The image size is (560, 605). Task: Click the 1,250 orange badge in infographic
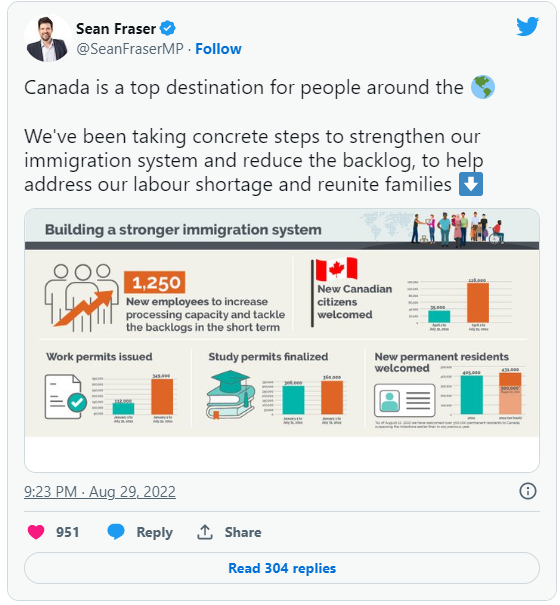155,282
